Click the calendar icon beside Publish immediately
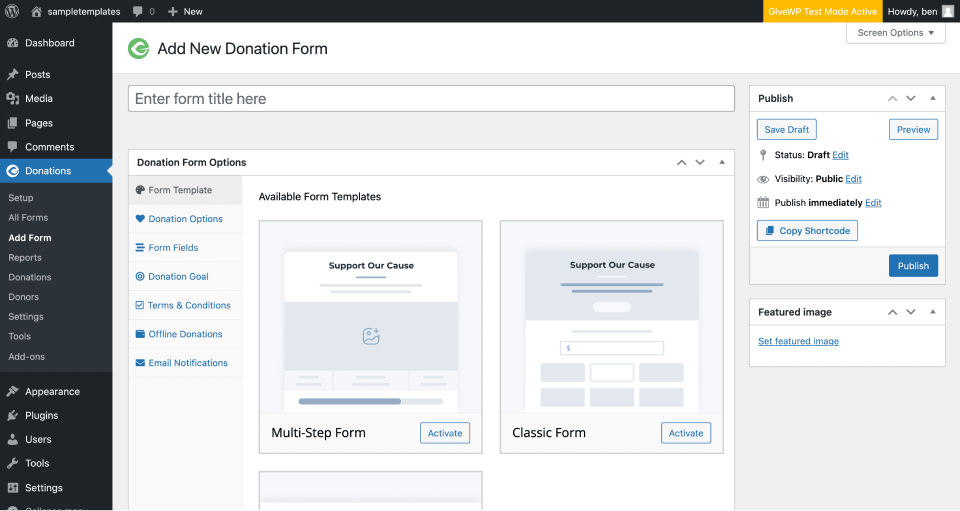The width and height of the screenshot is (960, 511). click(x=763, y=203)
